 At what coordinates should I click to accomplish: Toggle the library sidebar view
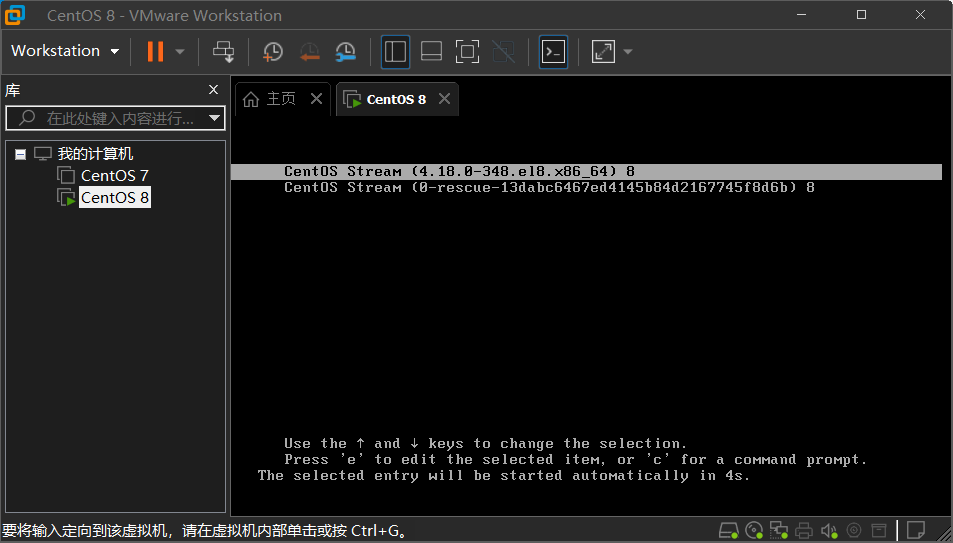pyautogui.click(x=395, y=52)
